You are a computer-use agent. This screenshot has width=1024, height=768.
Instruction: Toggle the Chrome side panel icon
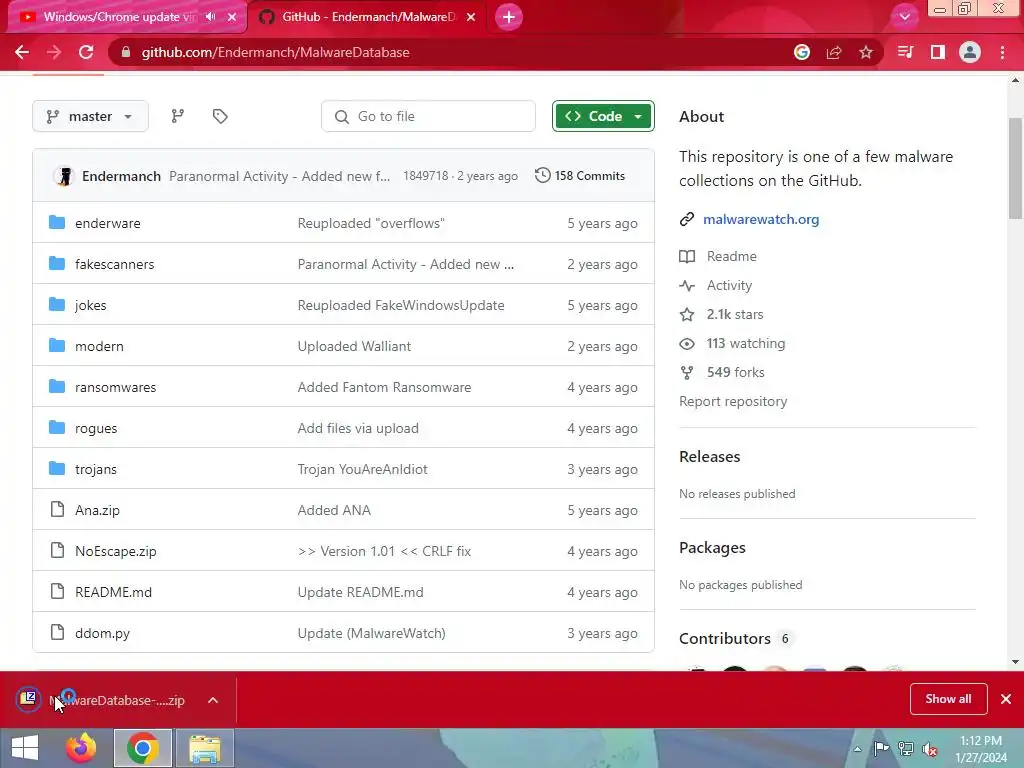938,52
